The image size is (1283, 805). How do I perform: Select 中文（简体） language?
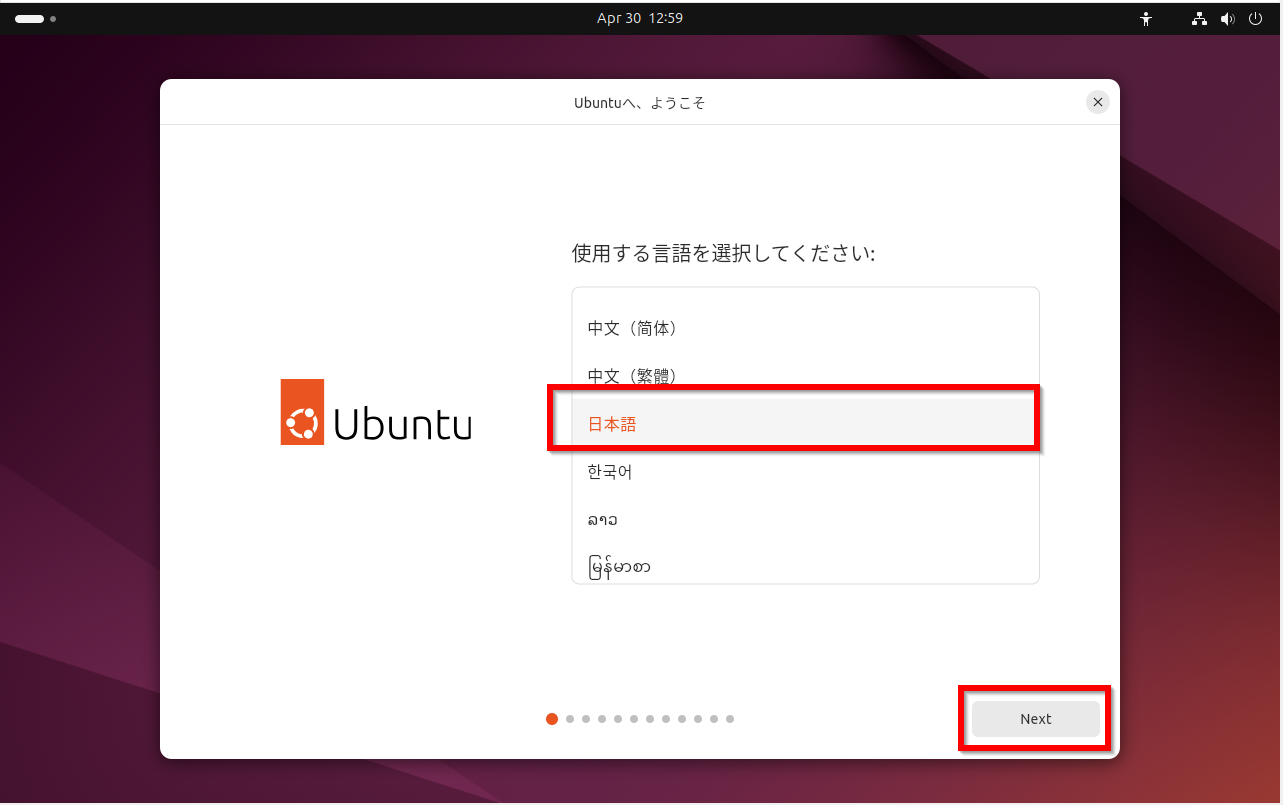click(x=805, y=328)
